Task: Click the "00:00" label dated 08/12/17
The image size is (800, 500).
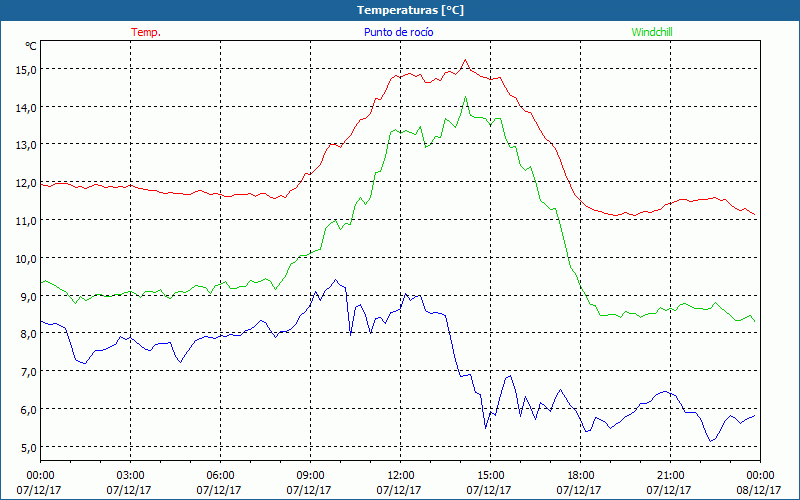Action: click(760, 476)
